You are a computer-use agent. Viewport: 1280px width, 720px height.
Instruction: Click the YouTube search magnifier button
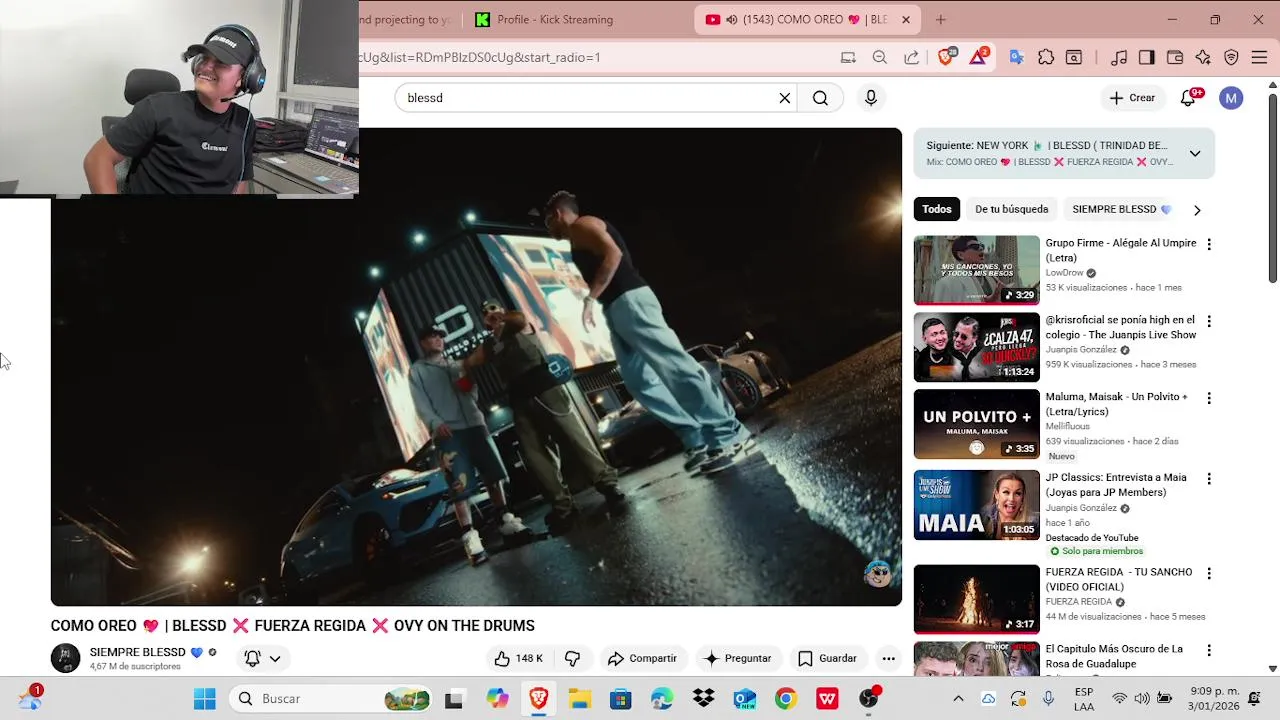(x=820, y=98)
